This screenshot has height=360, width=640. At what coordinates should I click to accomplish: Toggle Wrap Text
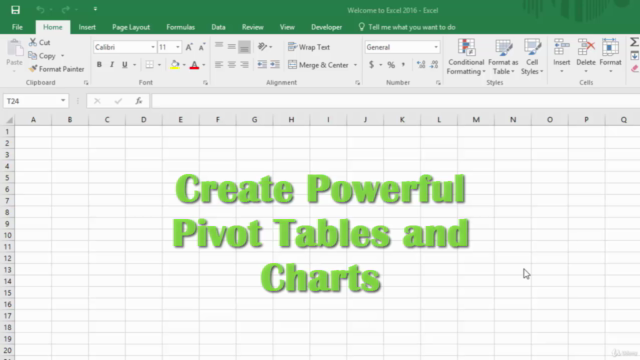pyautogui.click(x=309, y=47)
